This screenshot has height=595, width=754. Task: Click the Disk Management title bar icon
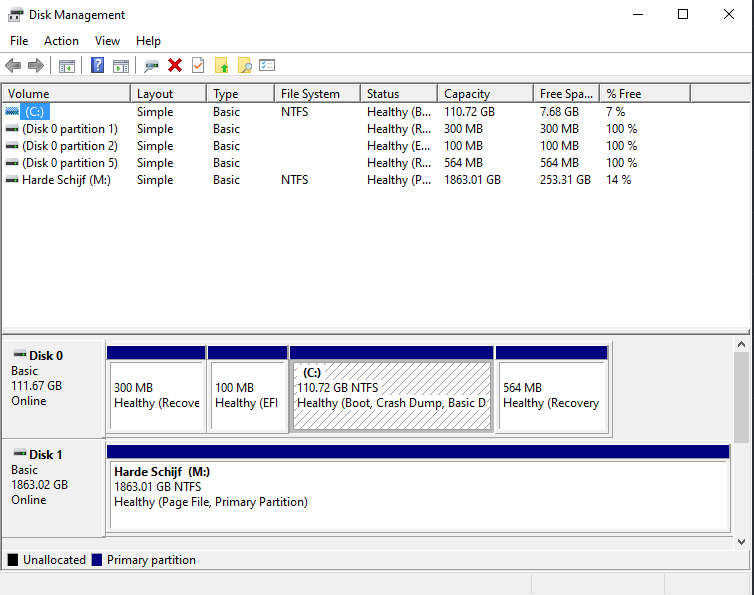coord(15,15)
